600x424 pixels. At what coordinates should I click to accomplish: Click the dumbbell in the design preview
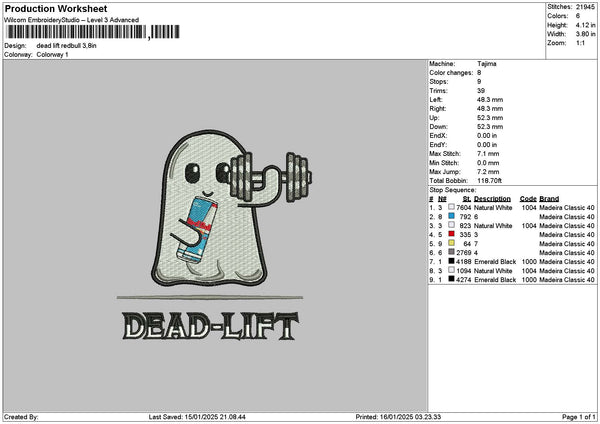coord(271,177)
